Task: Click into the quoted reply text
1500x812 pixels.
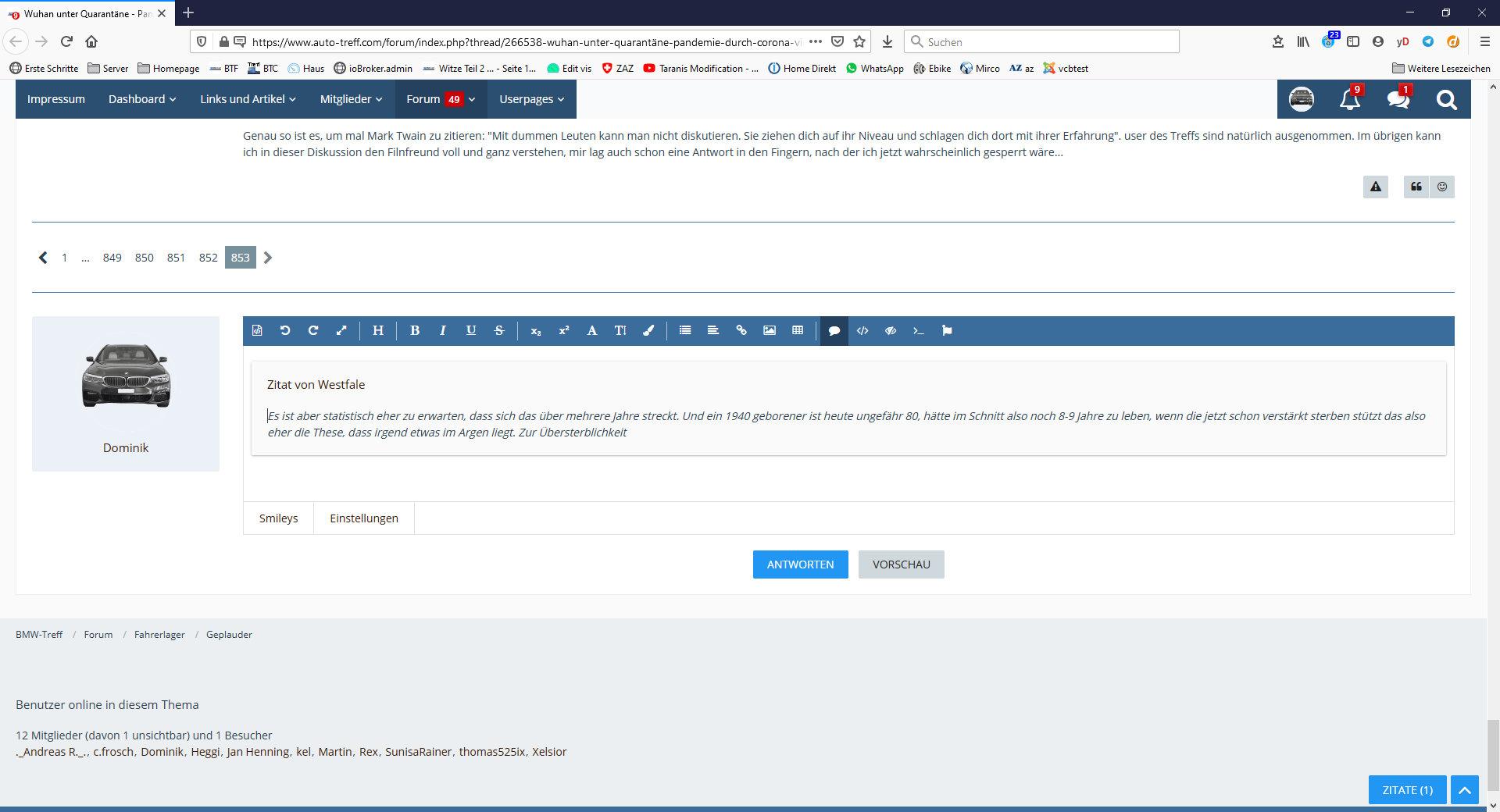Action: coord(848,424)
